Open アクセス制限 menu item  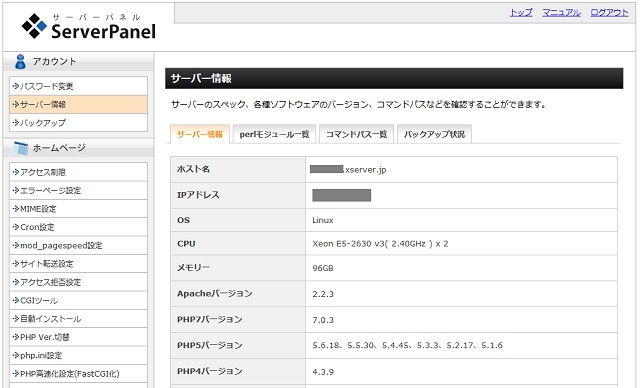[78, 172]
